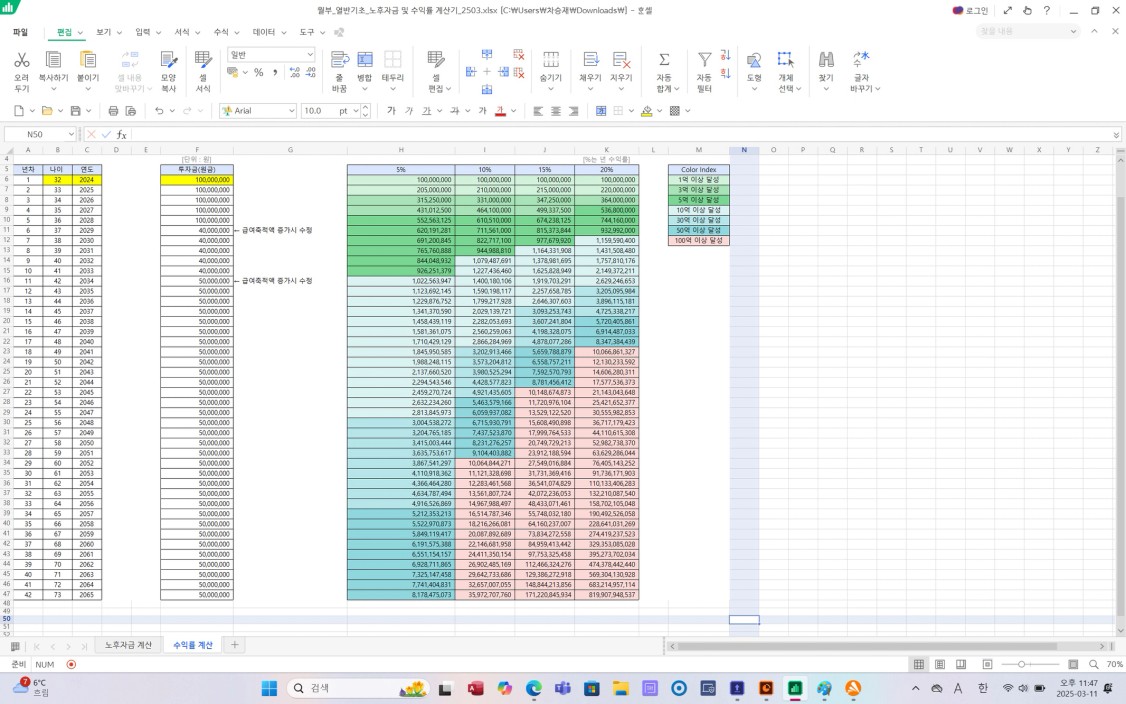Expand the Name Box N50 dropdown
The height and width of the screenshot is (704, 1126).
(x=71, y=134)
